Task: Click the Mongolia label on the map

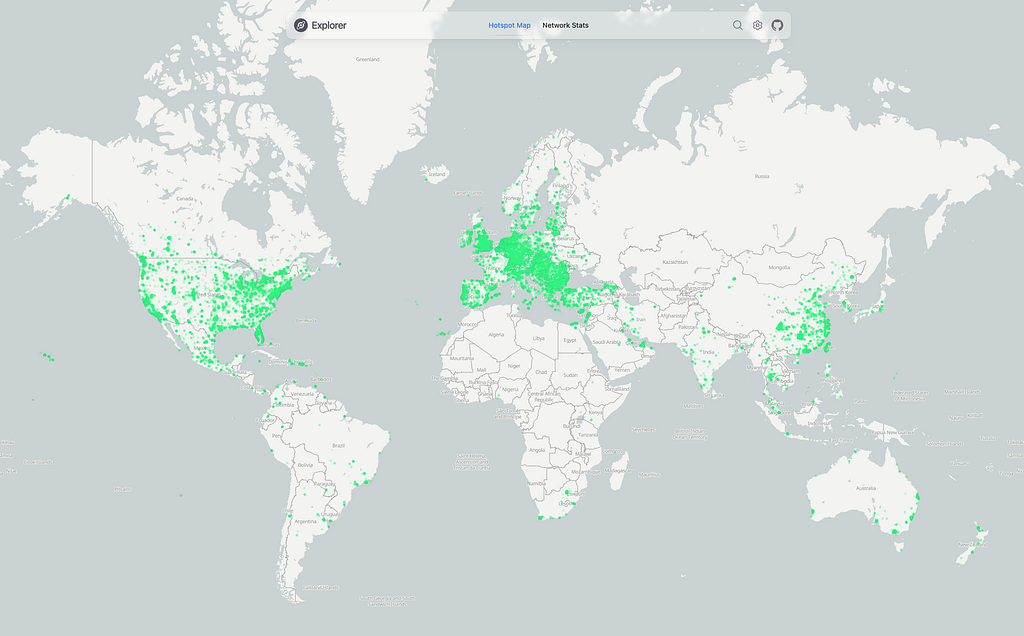Action: point(779,268)
